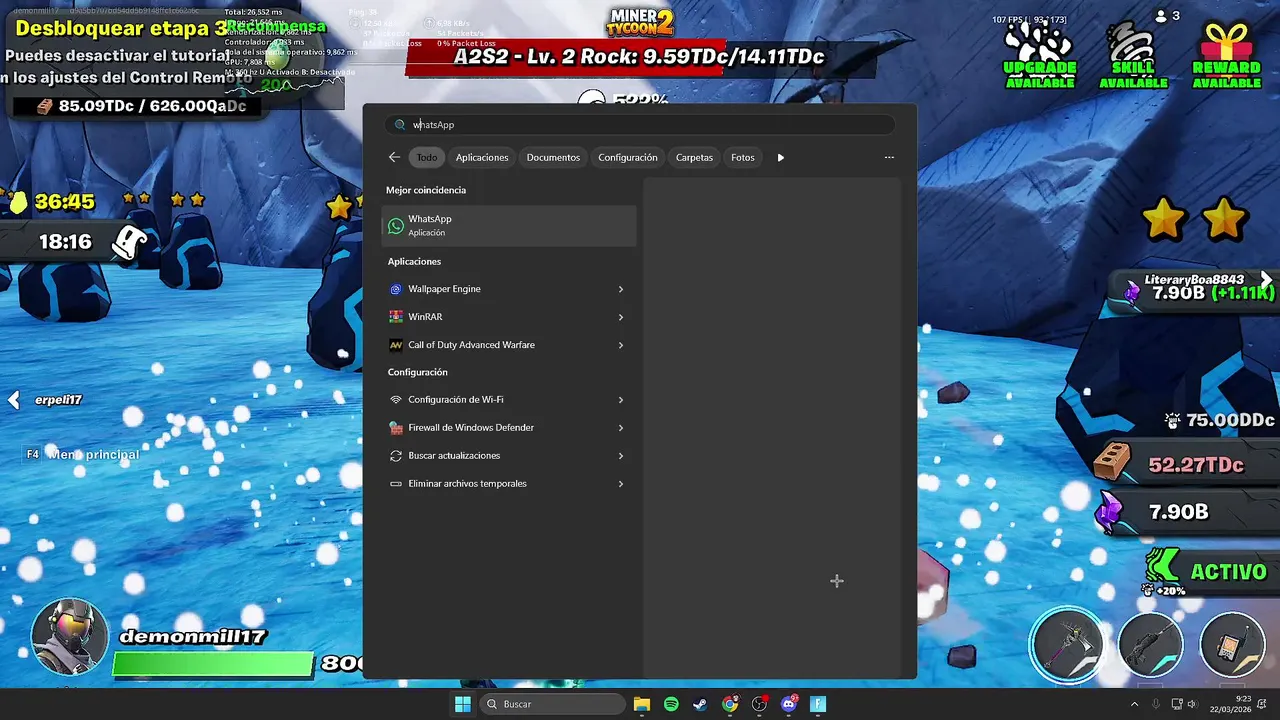
Task: Click the ACTIVO boost indicator in game
Action: (x=1207, y=573)
